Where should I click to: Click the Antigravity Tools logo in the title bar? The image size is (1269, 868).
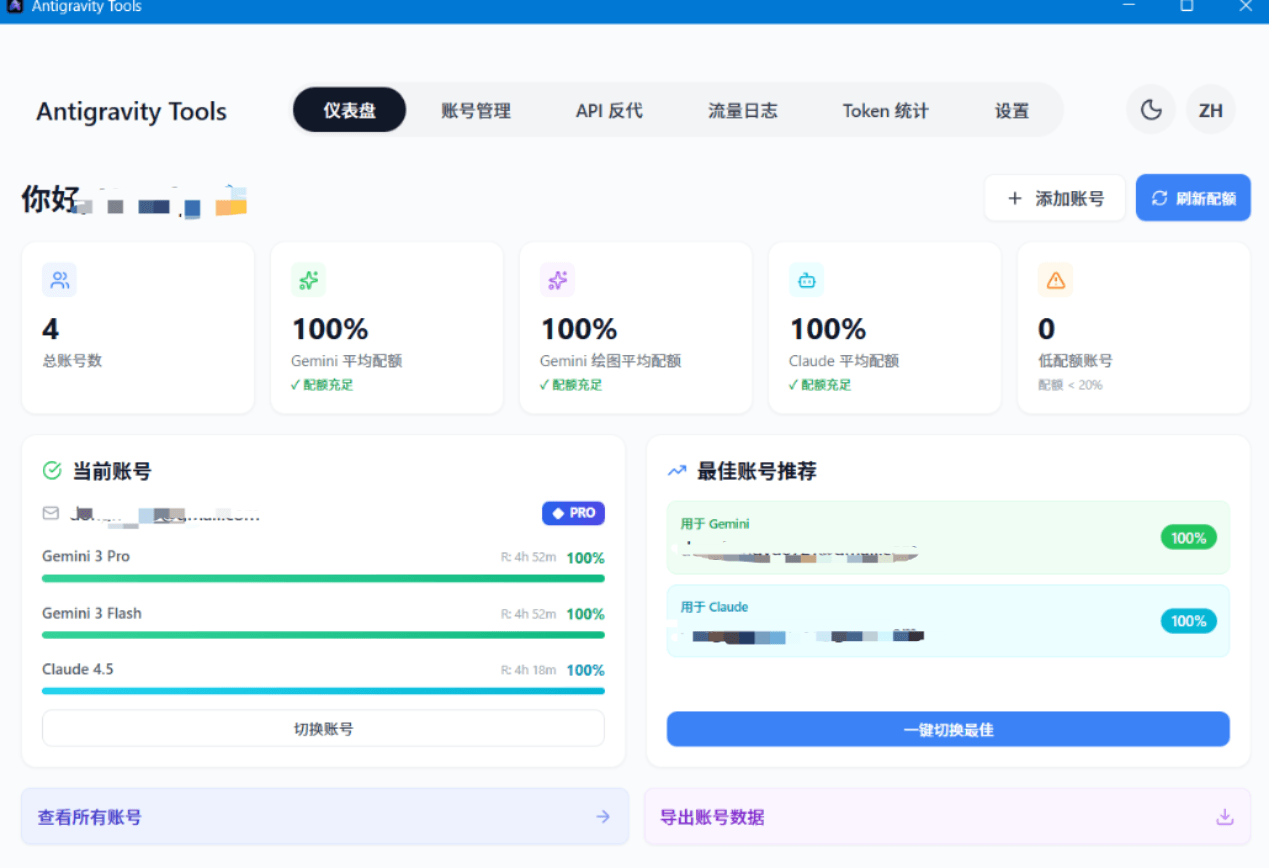click(12, 7)
